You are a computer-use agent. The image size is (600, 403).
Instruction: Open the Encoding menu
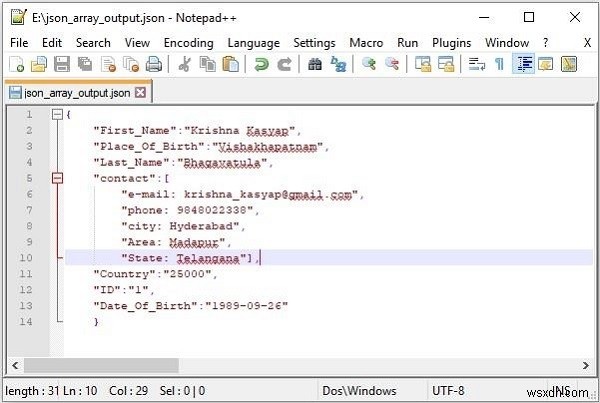click(x=189, y=43)
